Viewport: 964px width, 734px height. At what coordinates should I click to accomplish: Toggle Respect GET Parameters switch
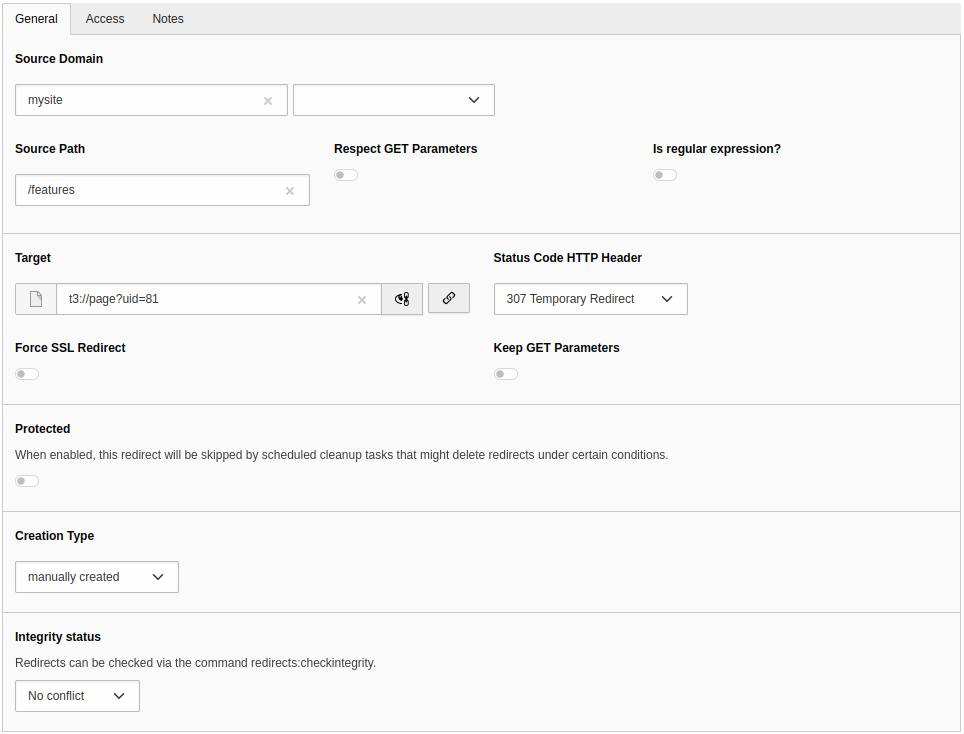(346, 175)
